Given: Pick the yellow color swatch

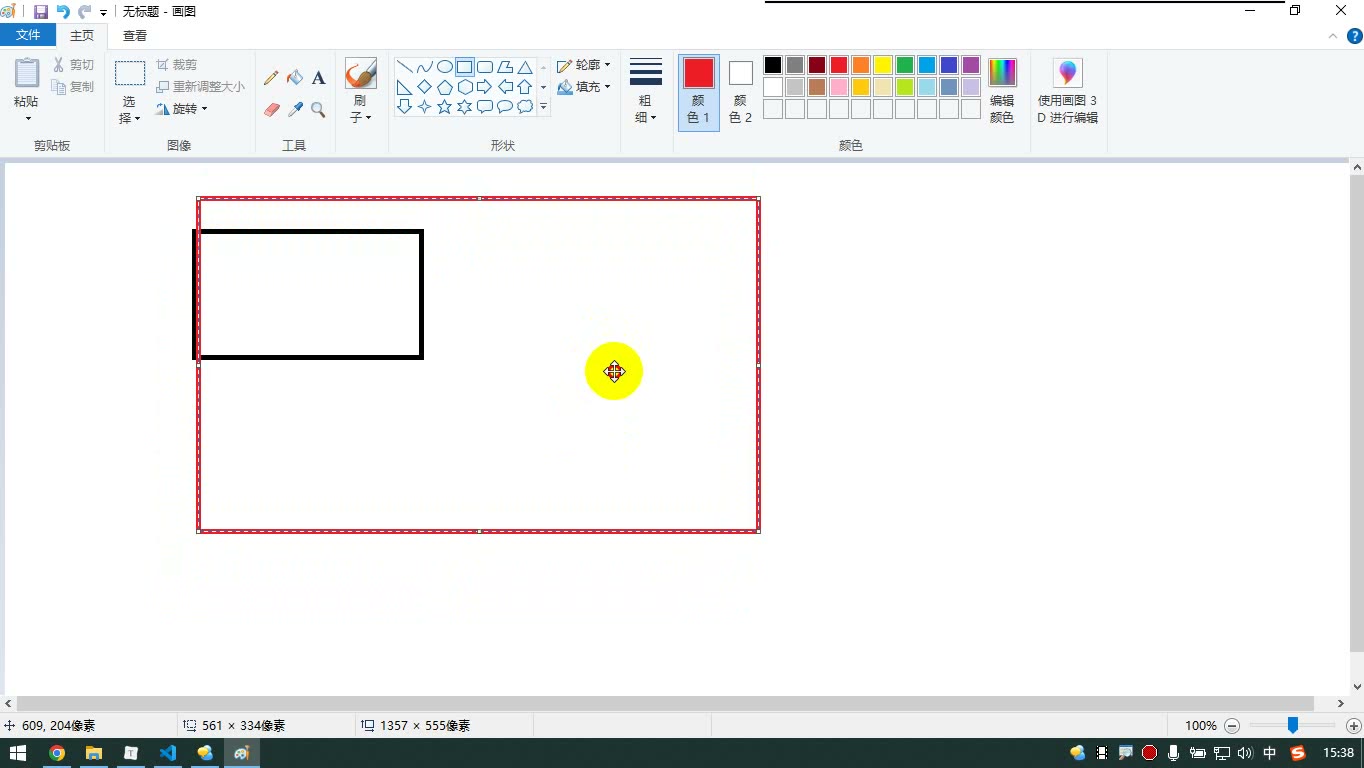Looking at the screenshot, I should click(883, 65).
